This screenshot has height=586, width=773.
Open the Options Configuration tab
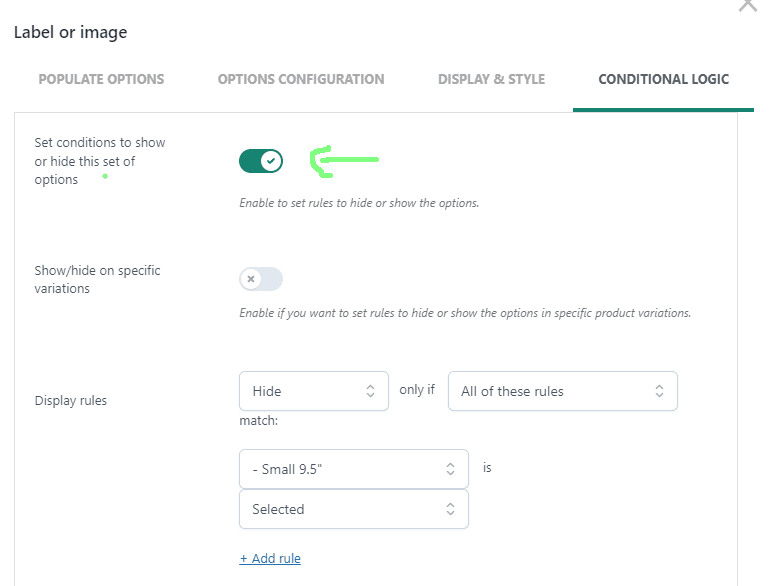click(x=301, y=79)
